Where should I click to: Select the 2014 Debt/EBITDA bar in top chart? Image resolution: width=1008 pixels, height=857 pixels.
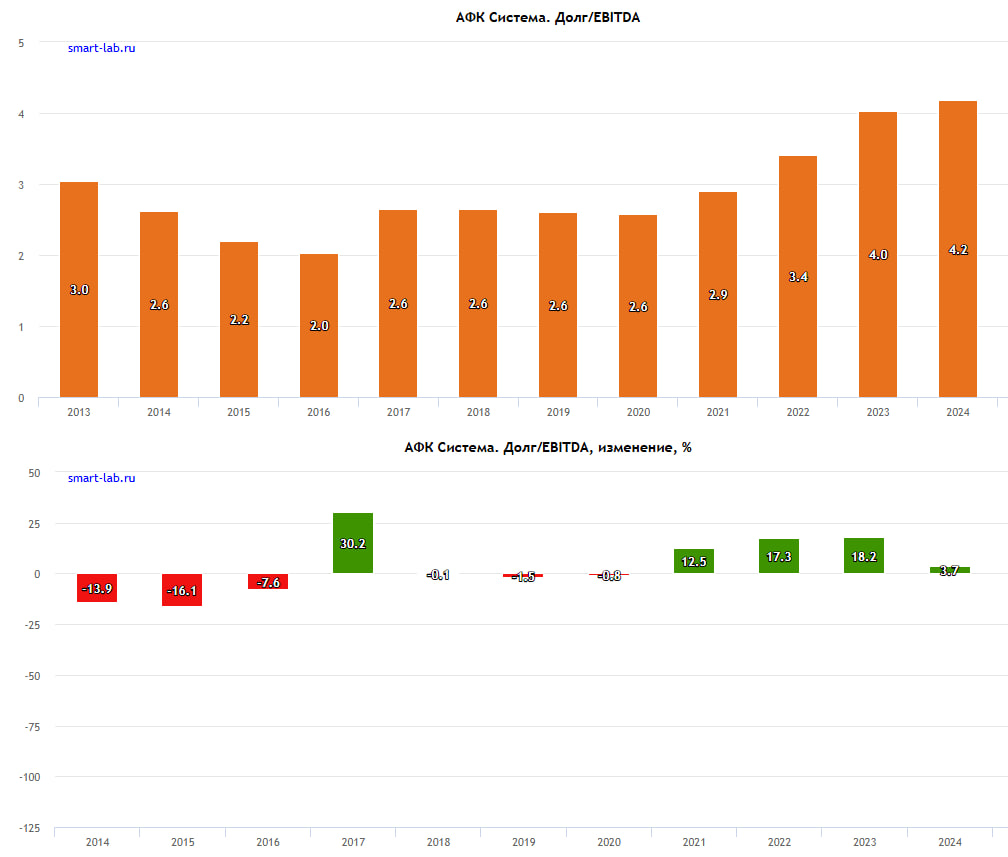coord(159,305)
